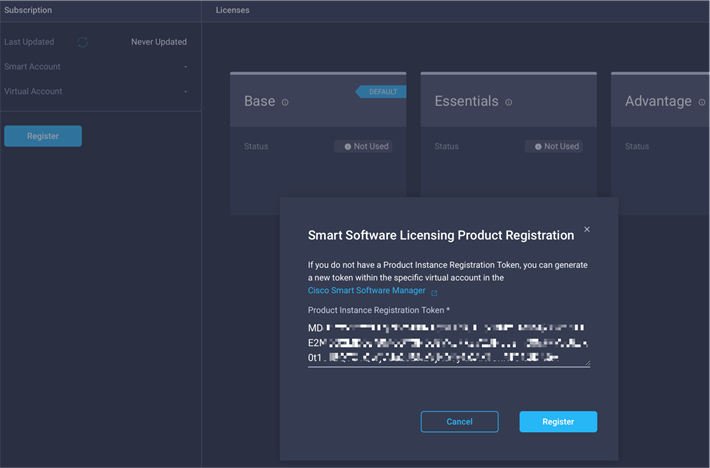
Task: Click the Licenses panel header
Action: [x=232, y=10]
